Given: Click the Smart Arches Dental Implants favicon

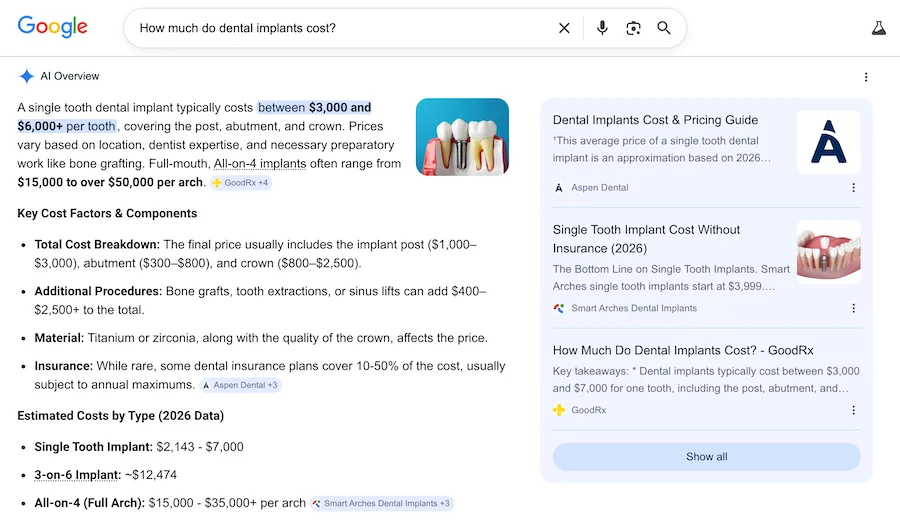Looking at the screenshot, I should (558, 308).
